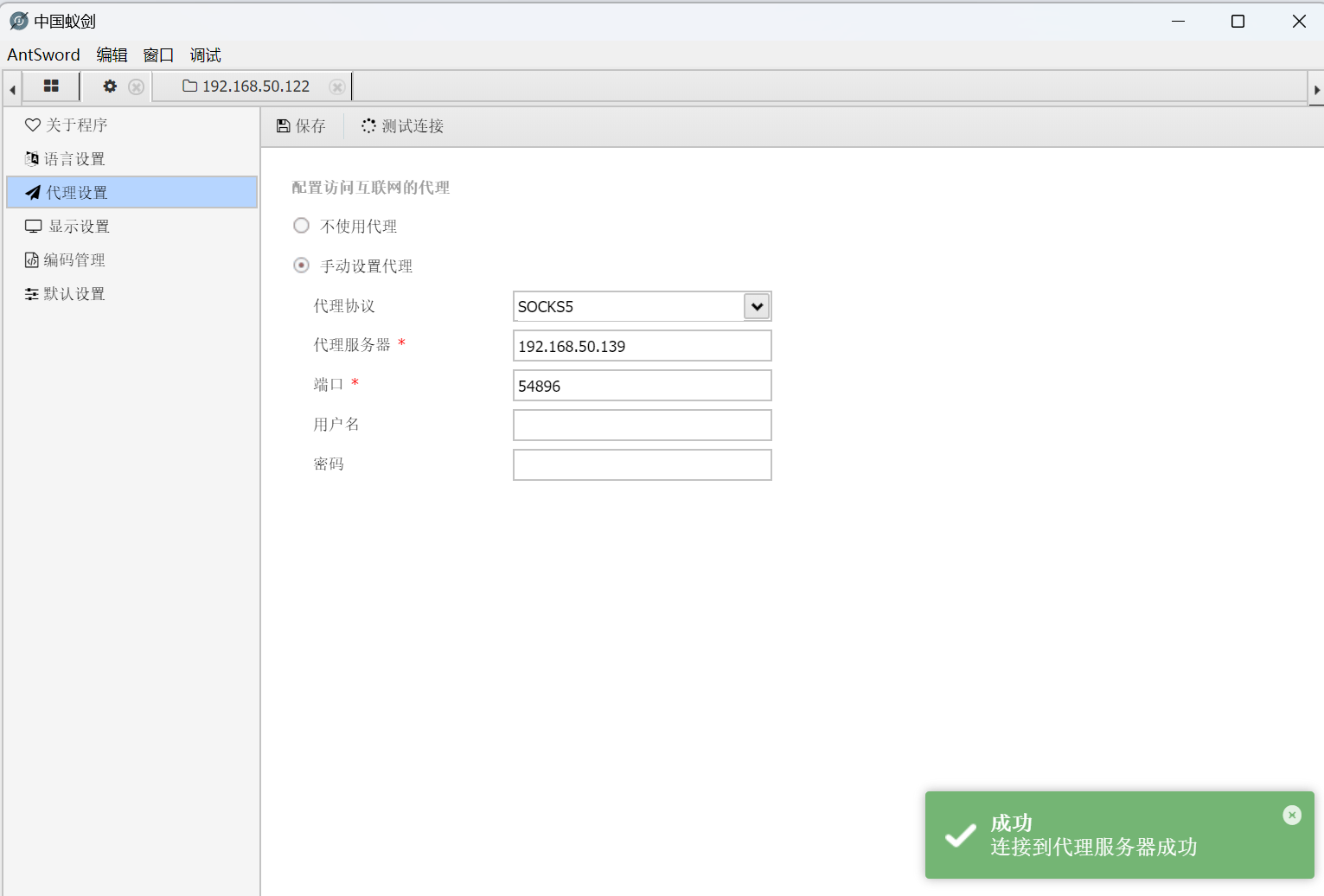1324x896 pixels.
Task: Select 代理设置 in the sidebar
Action: 131,192
